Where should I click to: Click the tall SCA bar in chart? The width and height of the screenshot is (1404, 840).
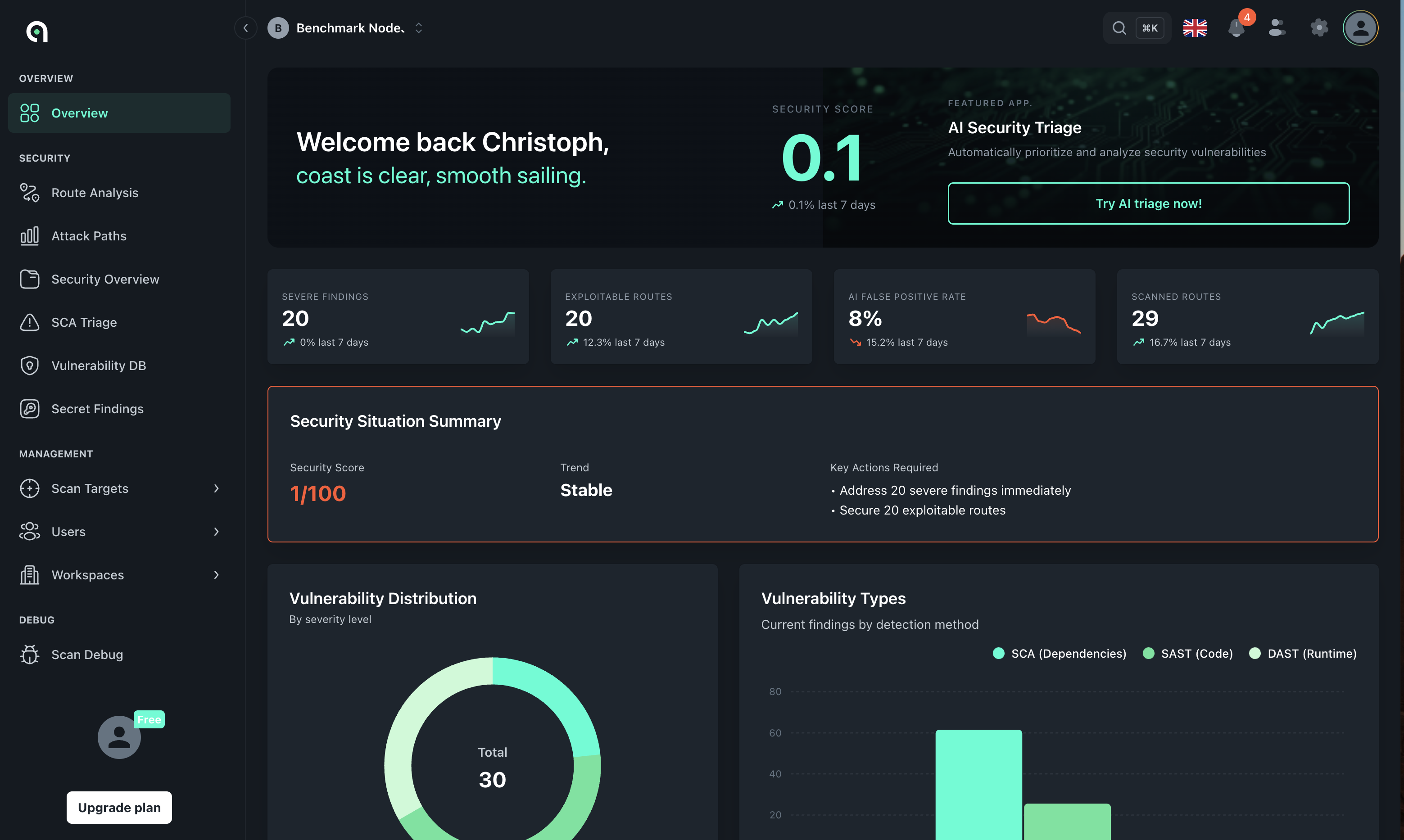pos(979,785)
